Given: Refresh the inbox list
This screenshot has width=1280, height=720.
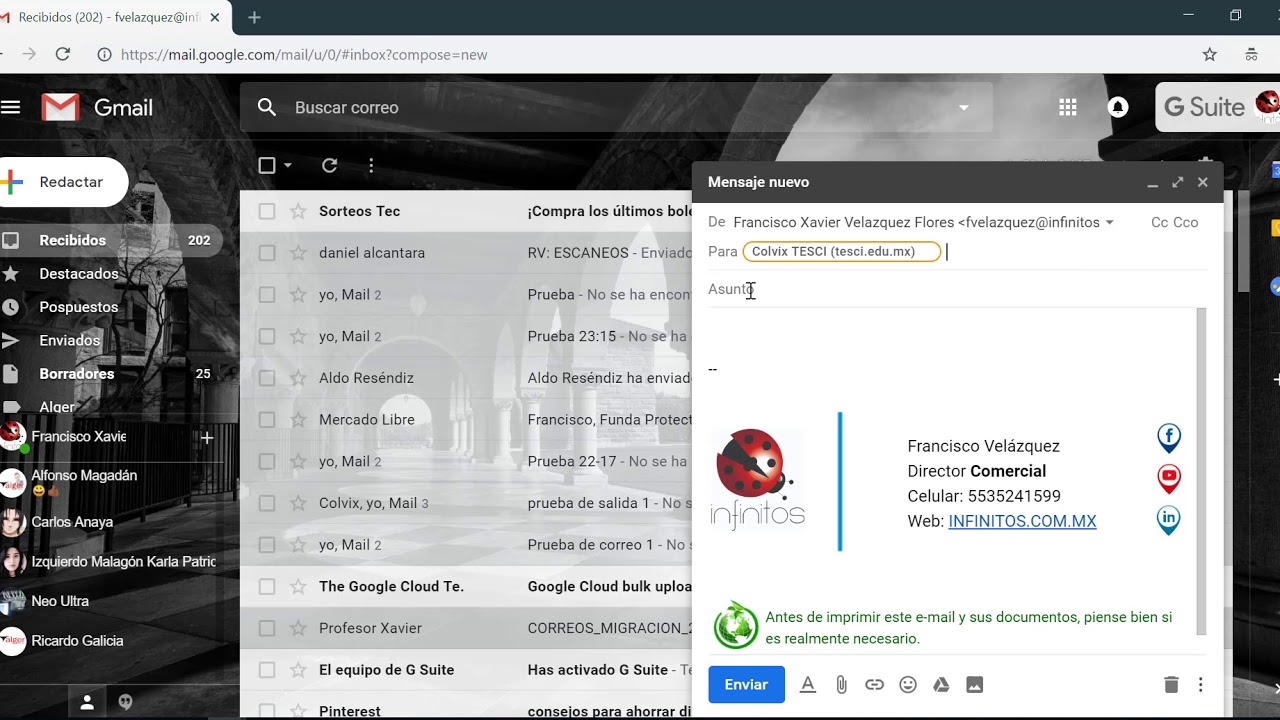Looking at the screenshot, I should coord(329,165).
